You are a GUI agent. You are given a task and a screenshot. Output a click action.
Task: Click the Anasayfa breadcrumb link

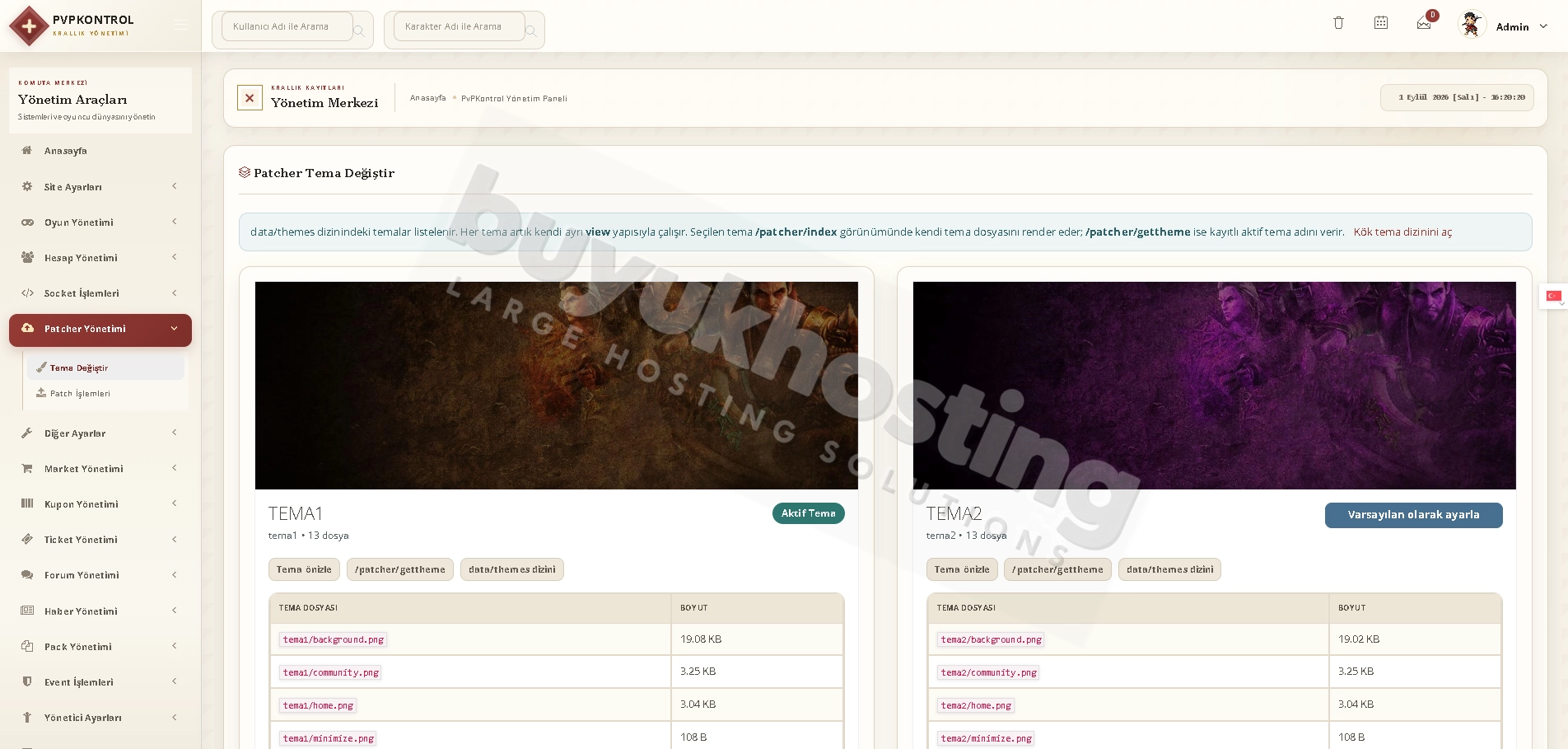tap(428, 98)
